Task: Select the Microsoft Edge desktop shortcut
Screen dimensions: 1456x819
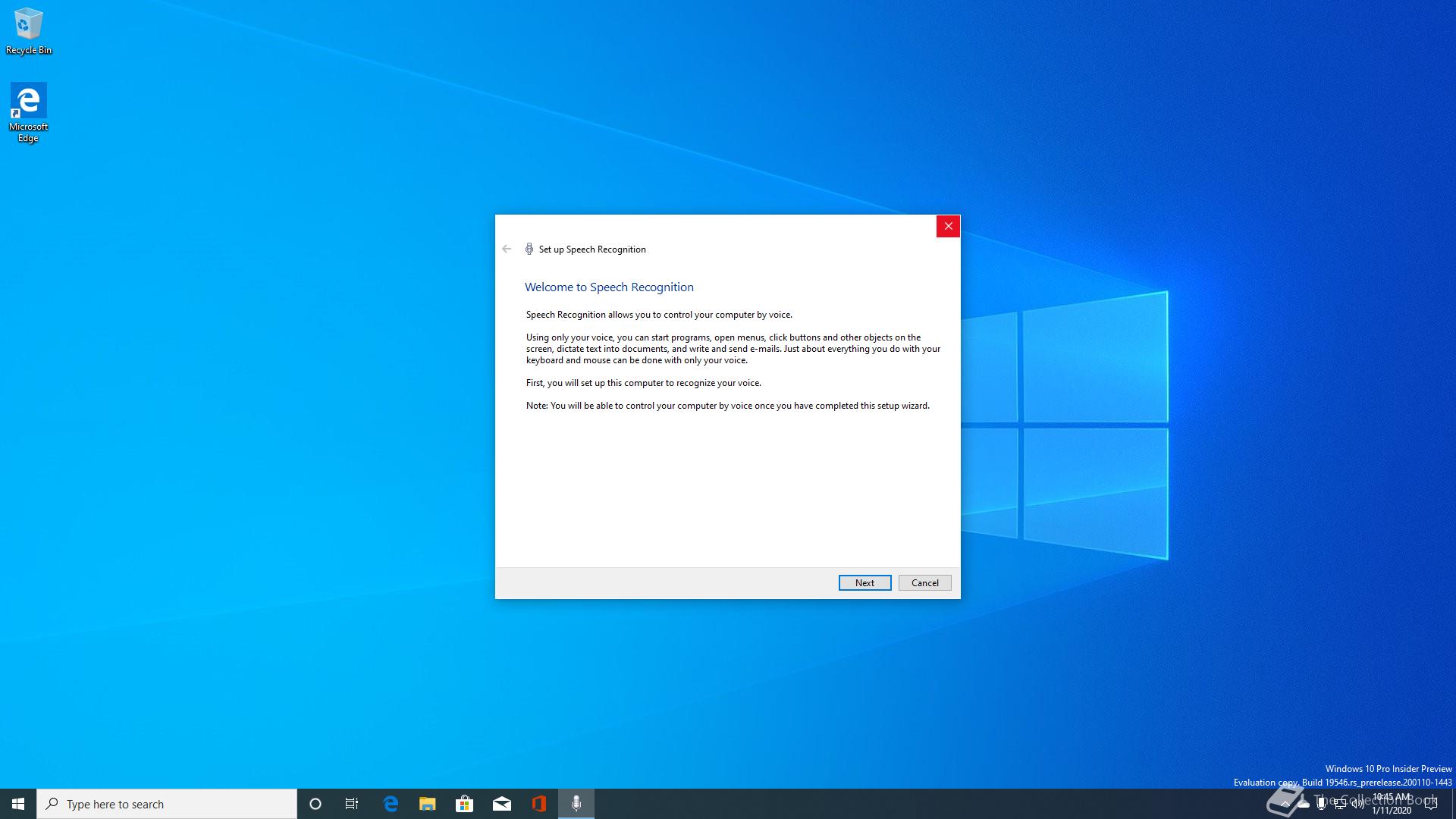Action: tap(28, 112)
